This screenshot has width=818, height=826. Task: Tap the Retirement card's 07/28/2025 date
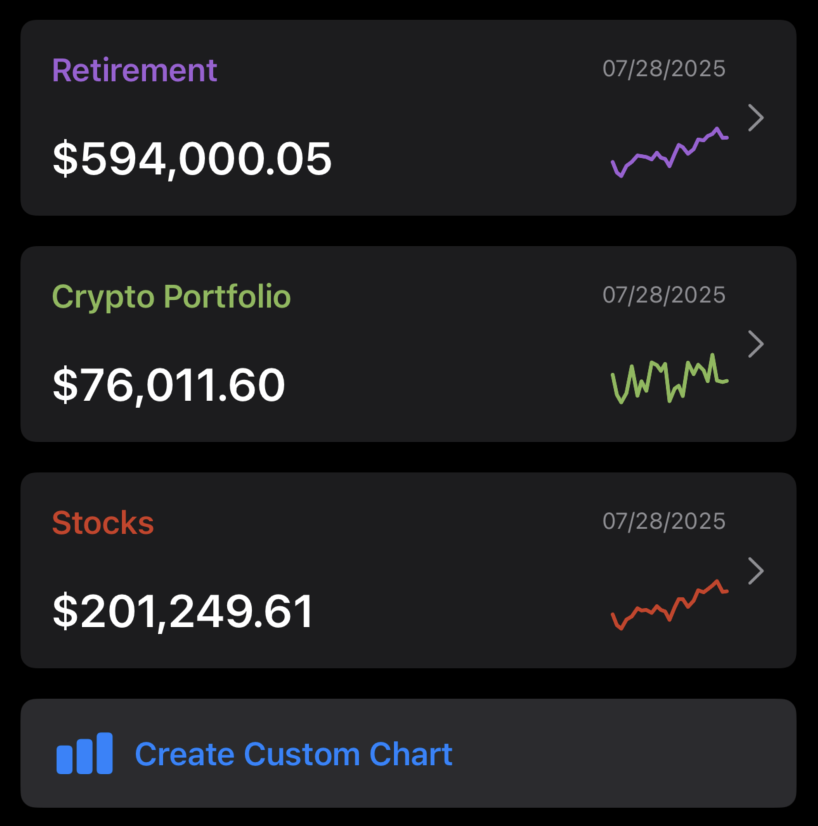[x=664, y=69]
